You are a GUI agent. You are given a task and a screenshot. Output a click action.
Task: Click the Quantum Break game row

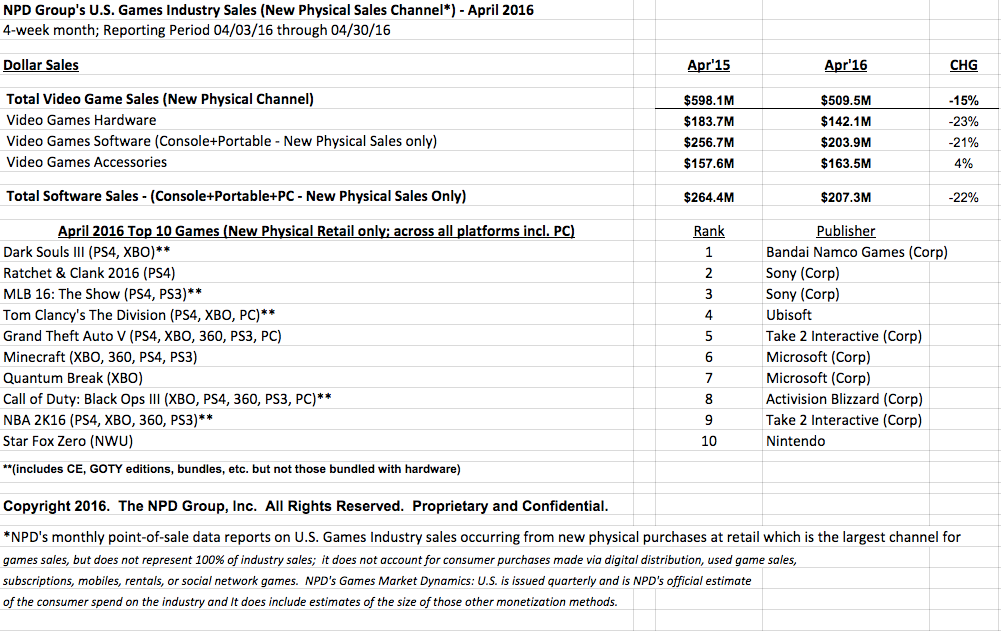pyautogui.click(x=73, y=378)
